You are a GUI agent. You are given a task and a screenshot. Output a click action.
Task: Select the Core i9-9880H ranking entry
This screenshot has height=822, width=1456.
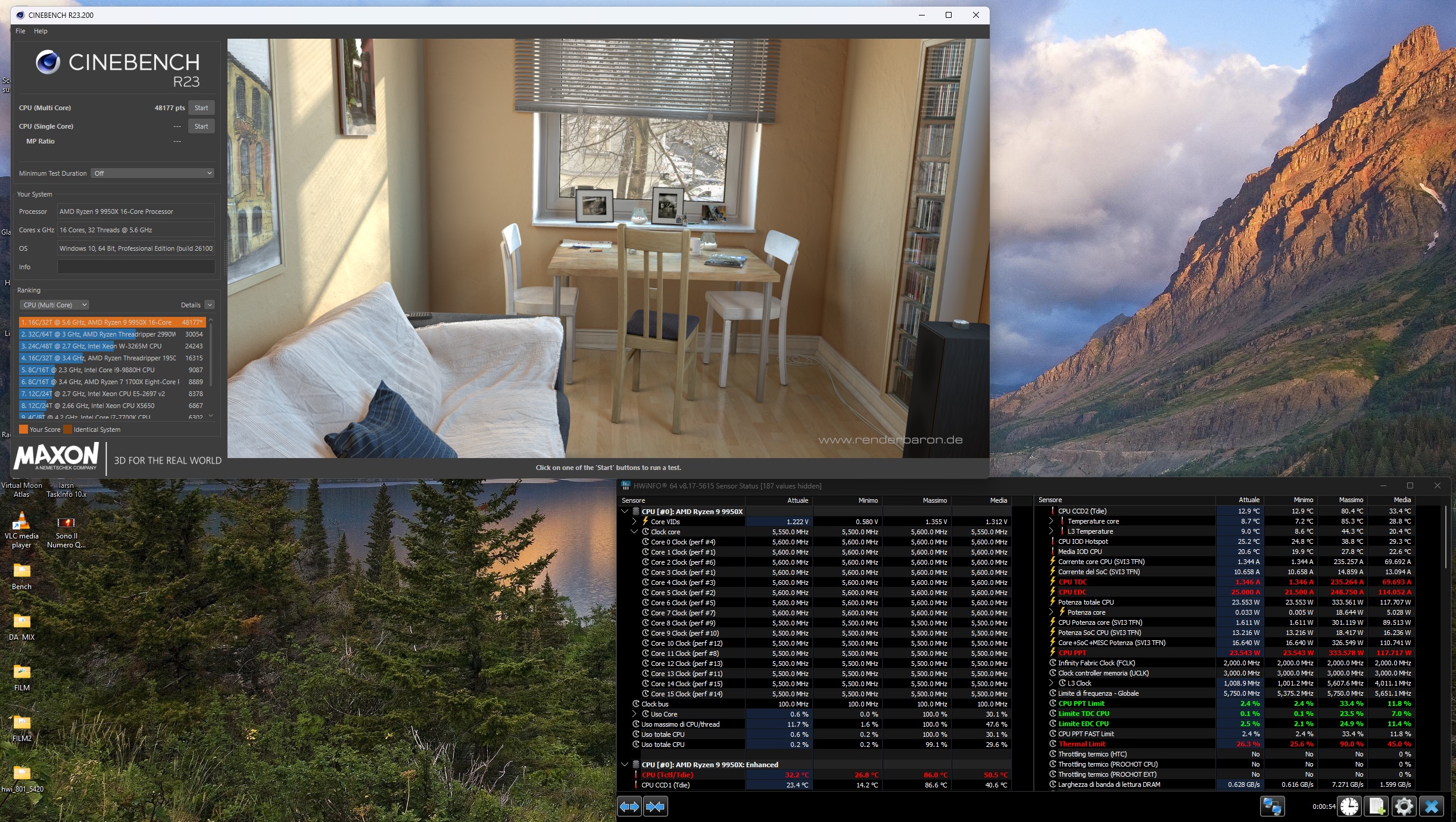click(112, 370)
